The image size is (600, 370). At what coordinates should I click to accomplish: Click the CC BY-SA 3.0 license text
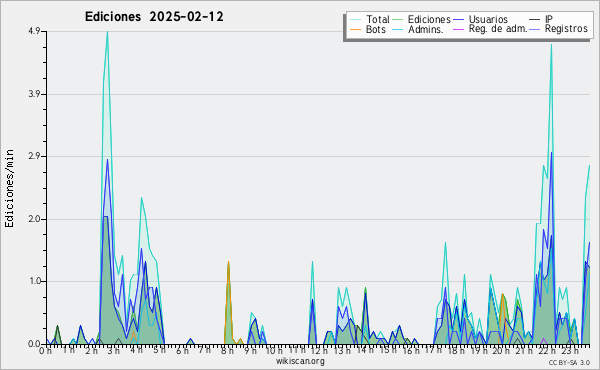(569, 362)
